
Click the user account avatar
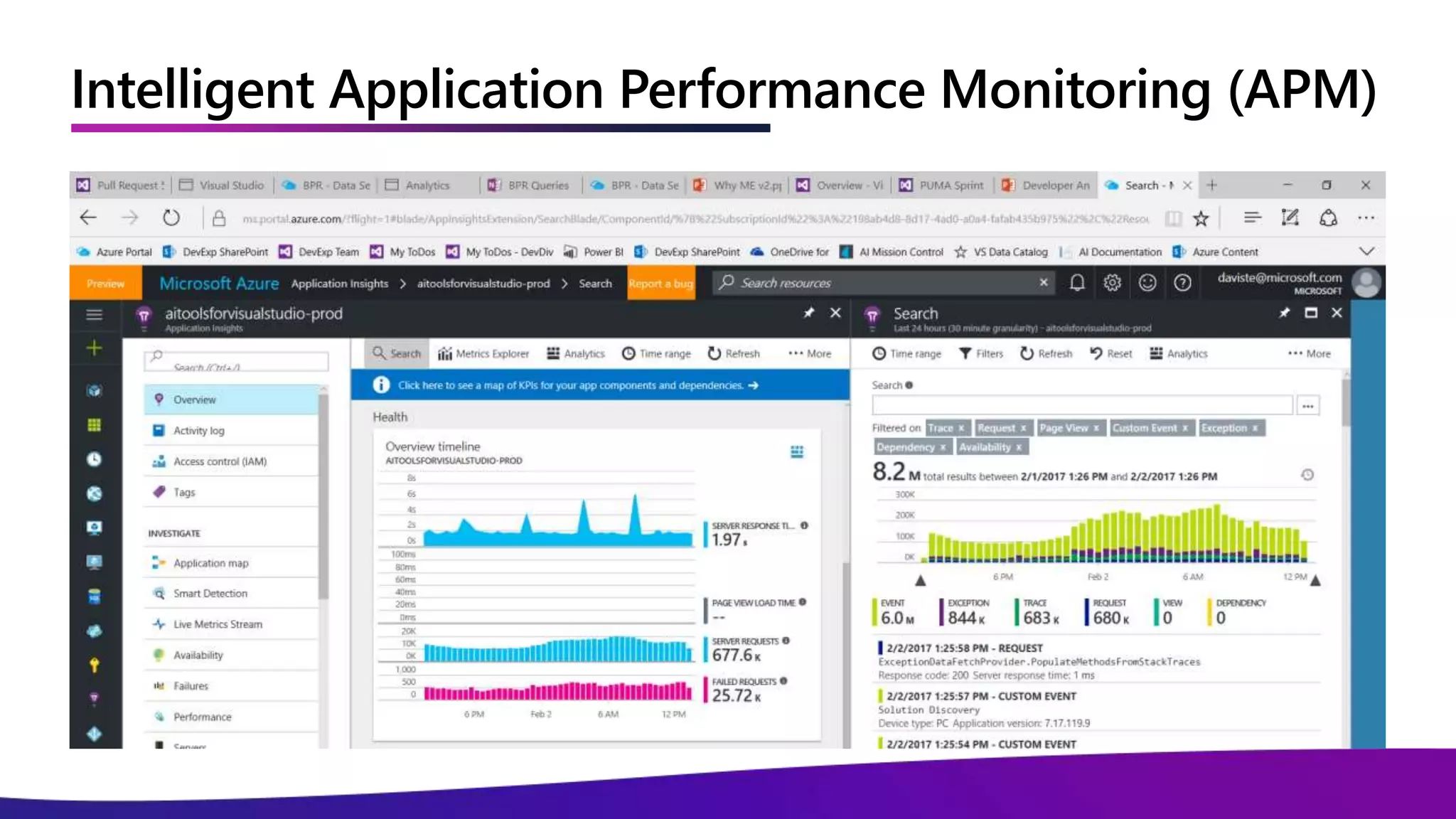point(1366,283)
